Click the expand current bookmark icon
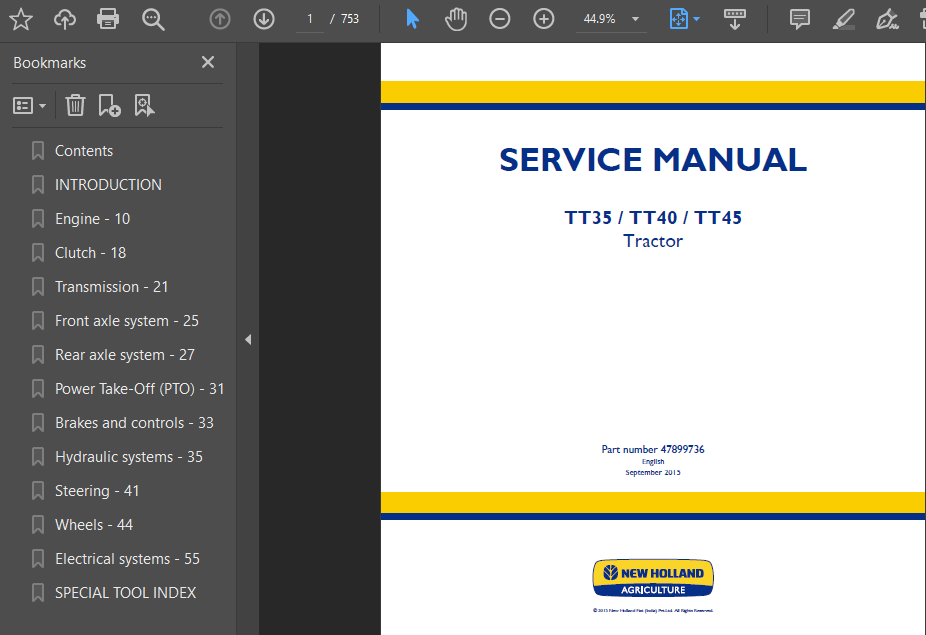Viewport: 926px width, 635px height. coord(145,105)
